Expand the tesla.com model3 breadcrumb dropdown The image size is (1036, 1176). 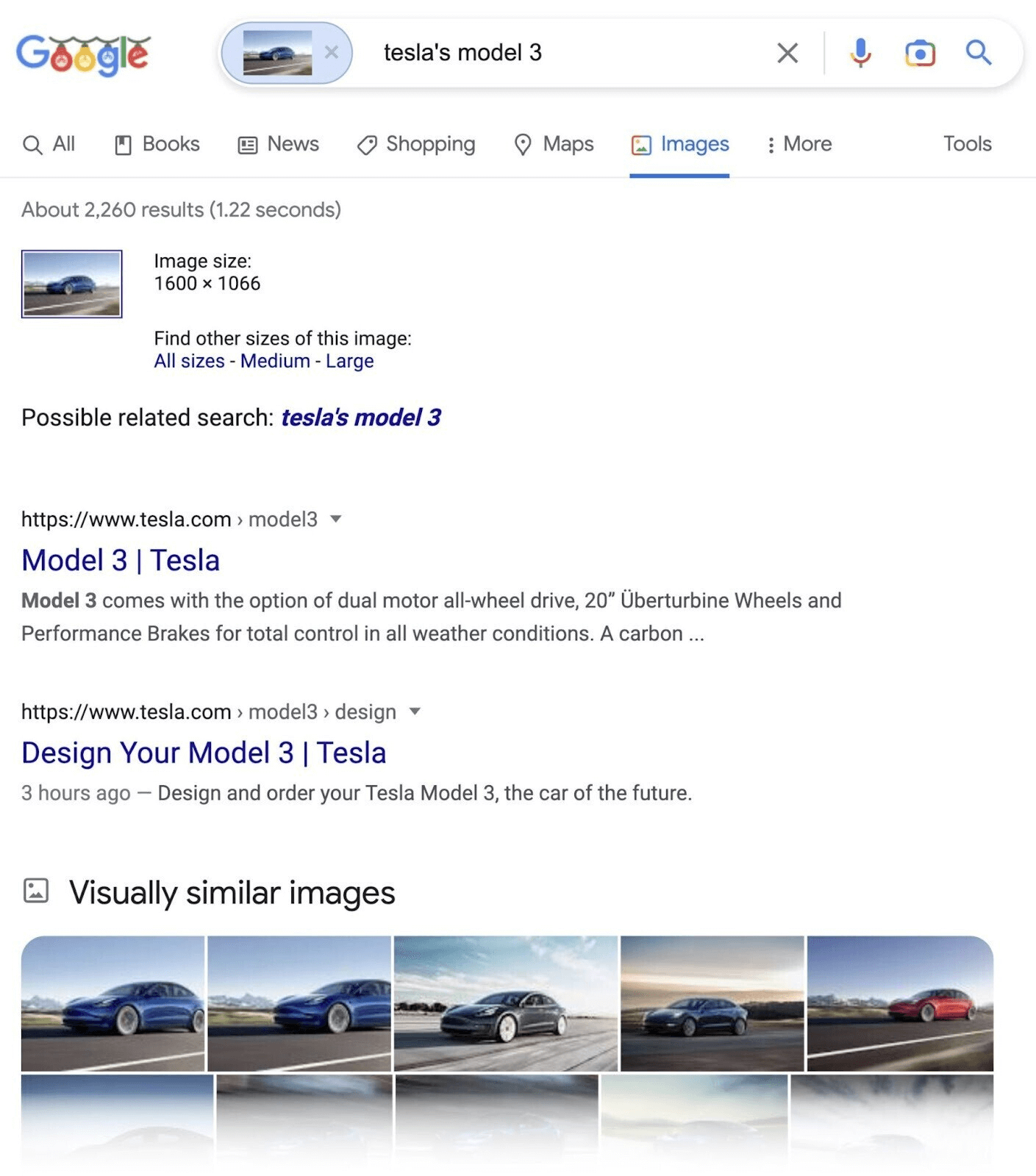[x=335, y=519]
